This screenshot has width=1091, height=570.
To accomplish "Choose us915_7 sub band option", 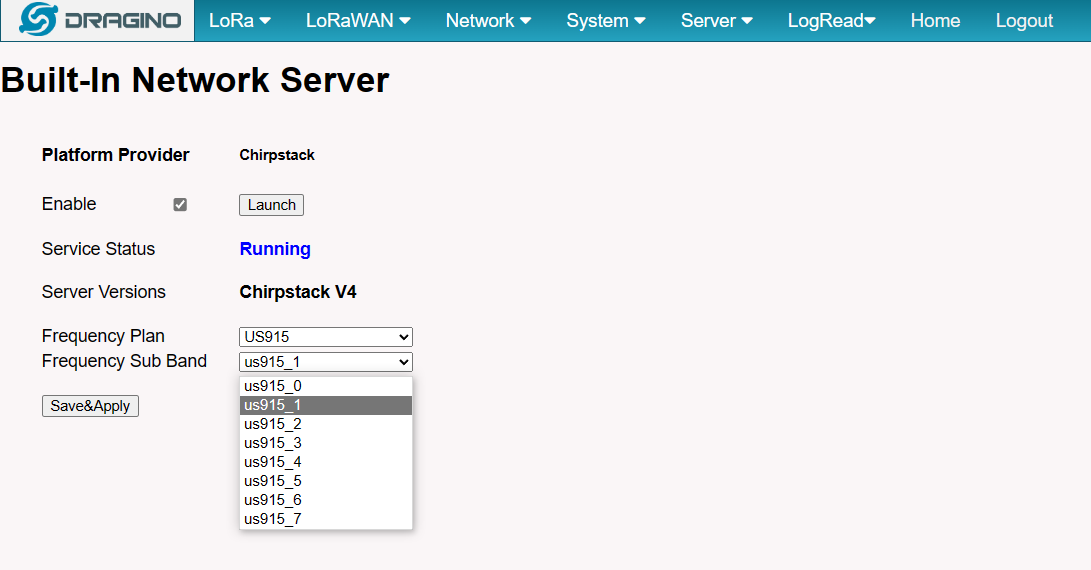I will point(326,518).
